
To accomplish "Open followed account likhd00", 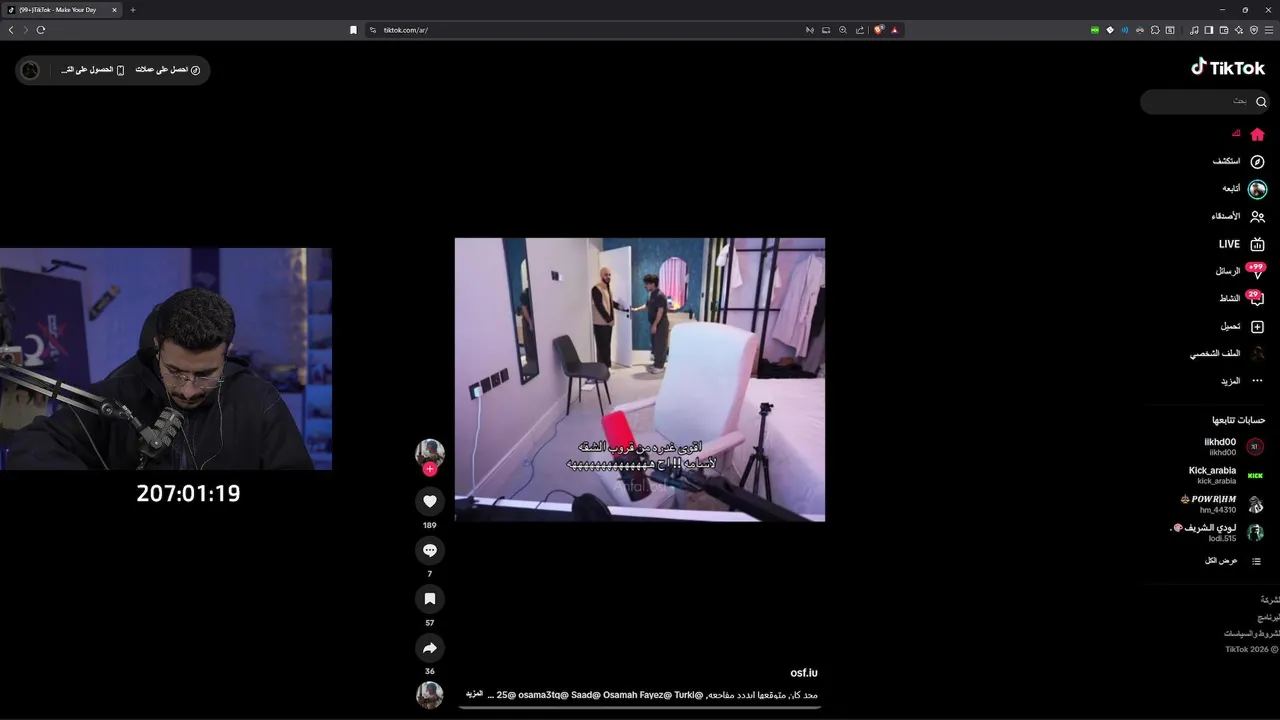I will [x=1234, y=447].
